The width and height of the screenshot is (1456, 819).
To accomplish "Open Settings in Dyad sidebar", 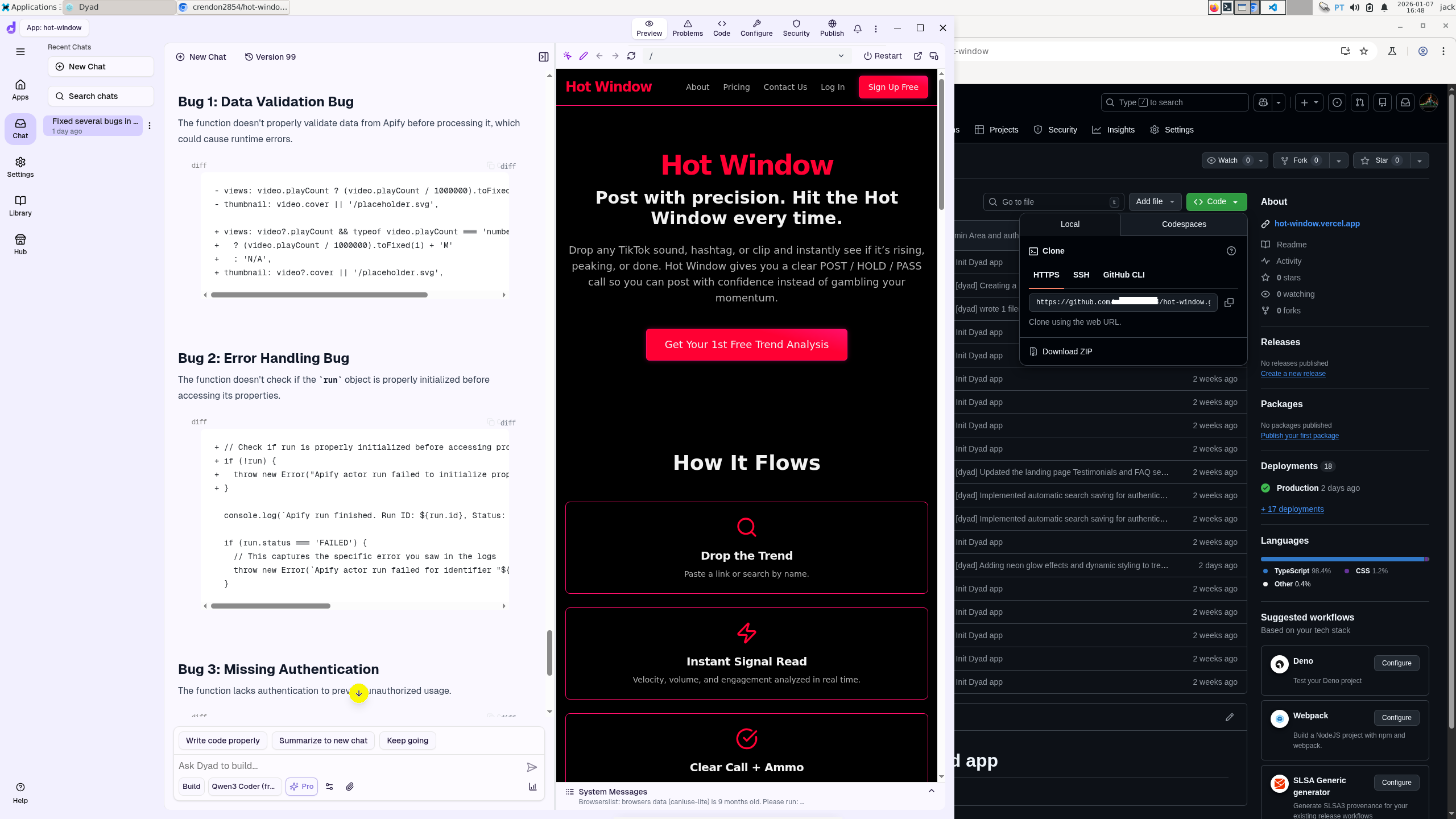I will pyautogui.click(x=20, y=167).
